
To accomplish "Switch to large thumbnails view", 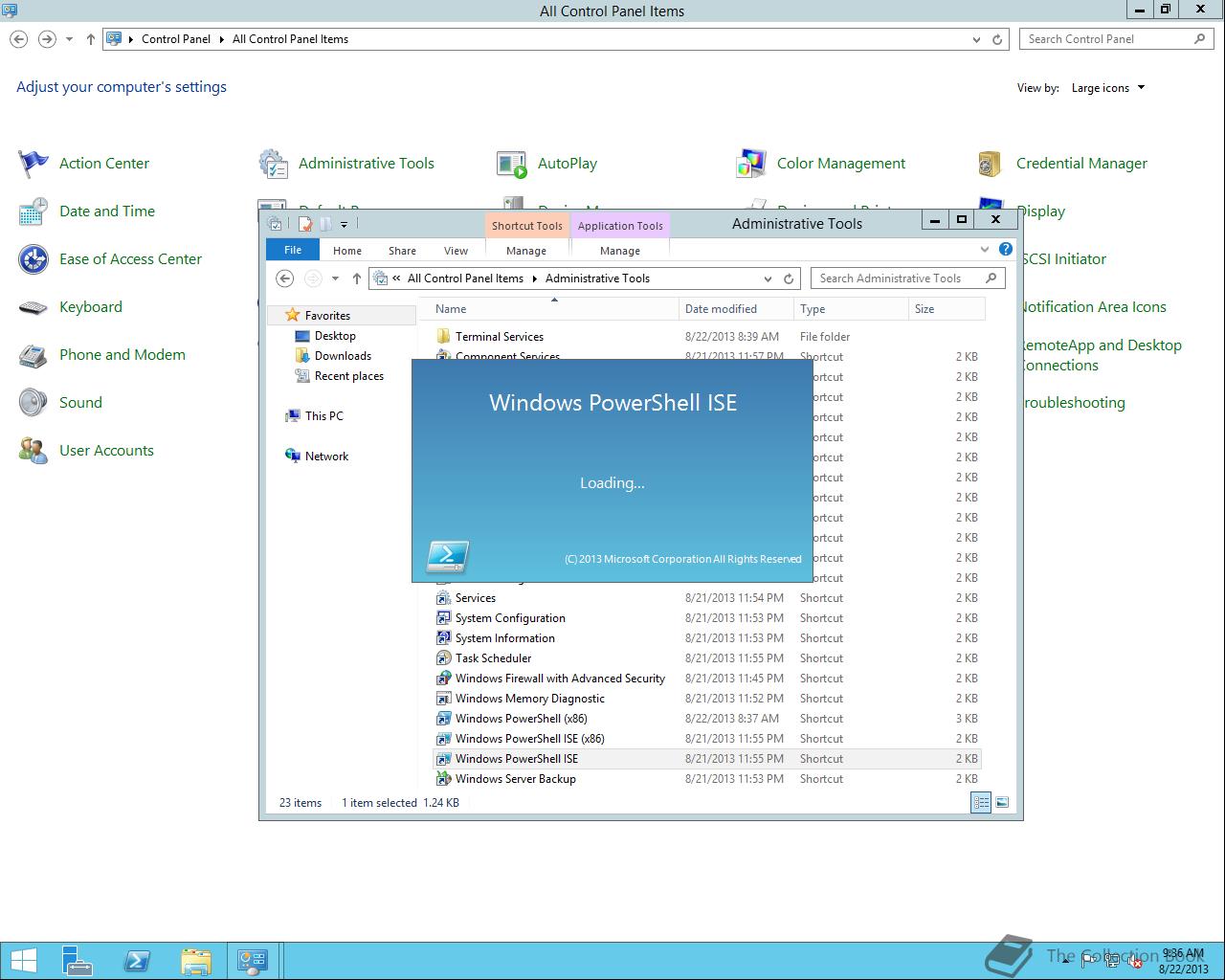I will point(1002,802).
